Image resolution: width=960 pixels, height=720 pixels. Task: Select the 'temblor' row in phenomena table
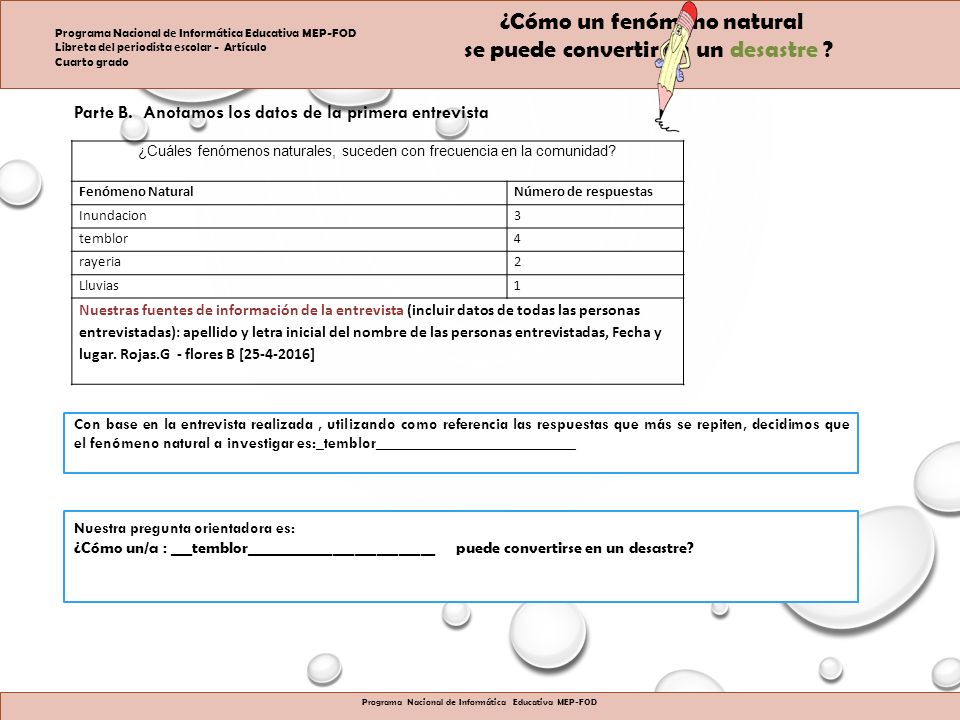pos(377,239)
